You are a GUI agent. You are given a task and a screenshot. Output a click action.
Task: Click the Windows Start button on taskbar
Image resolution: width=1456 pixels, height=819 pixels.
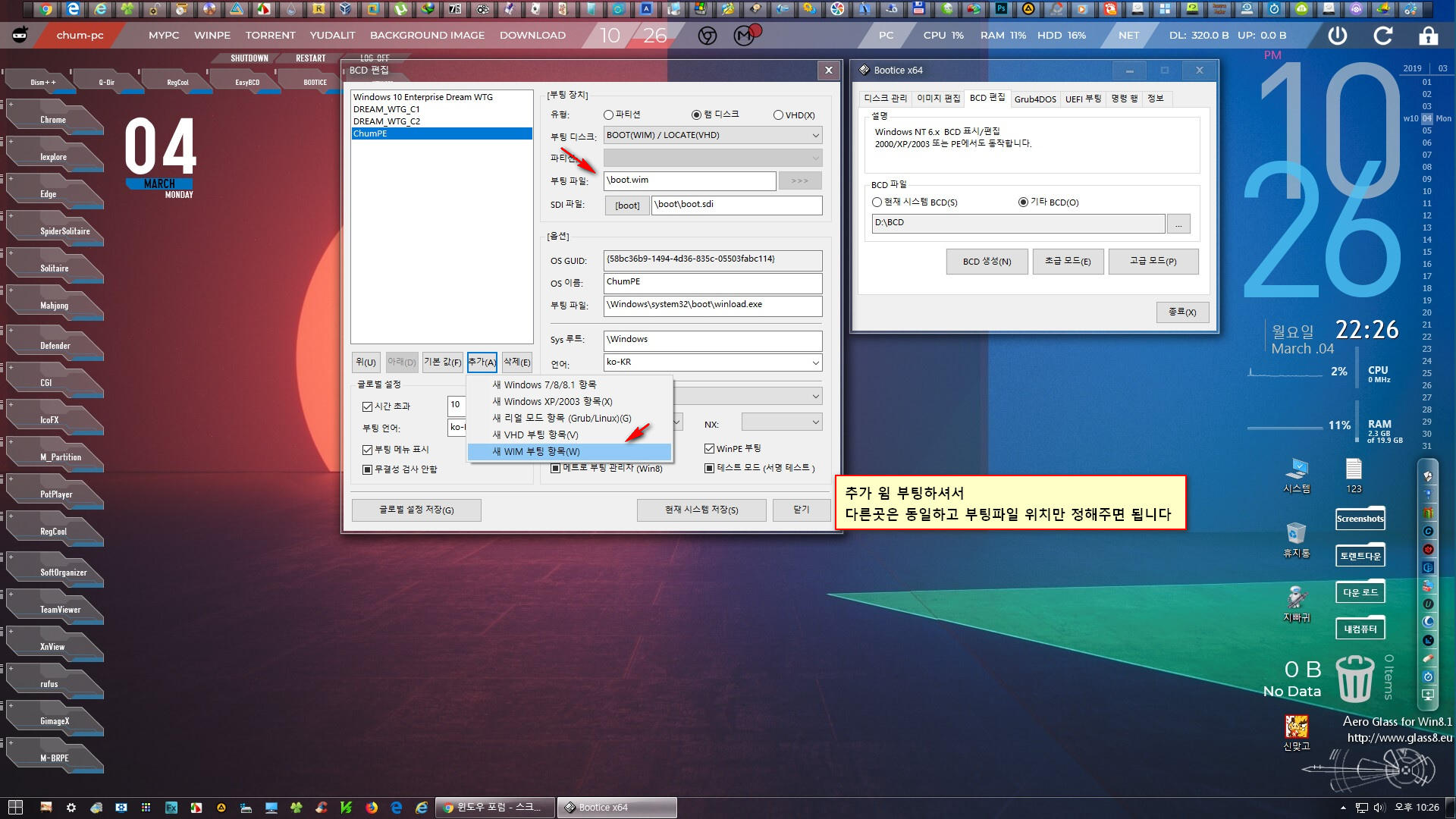(x=15, y=808)
